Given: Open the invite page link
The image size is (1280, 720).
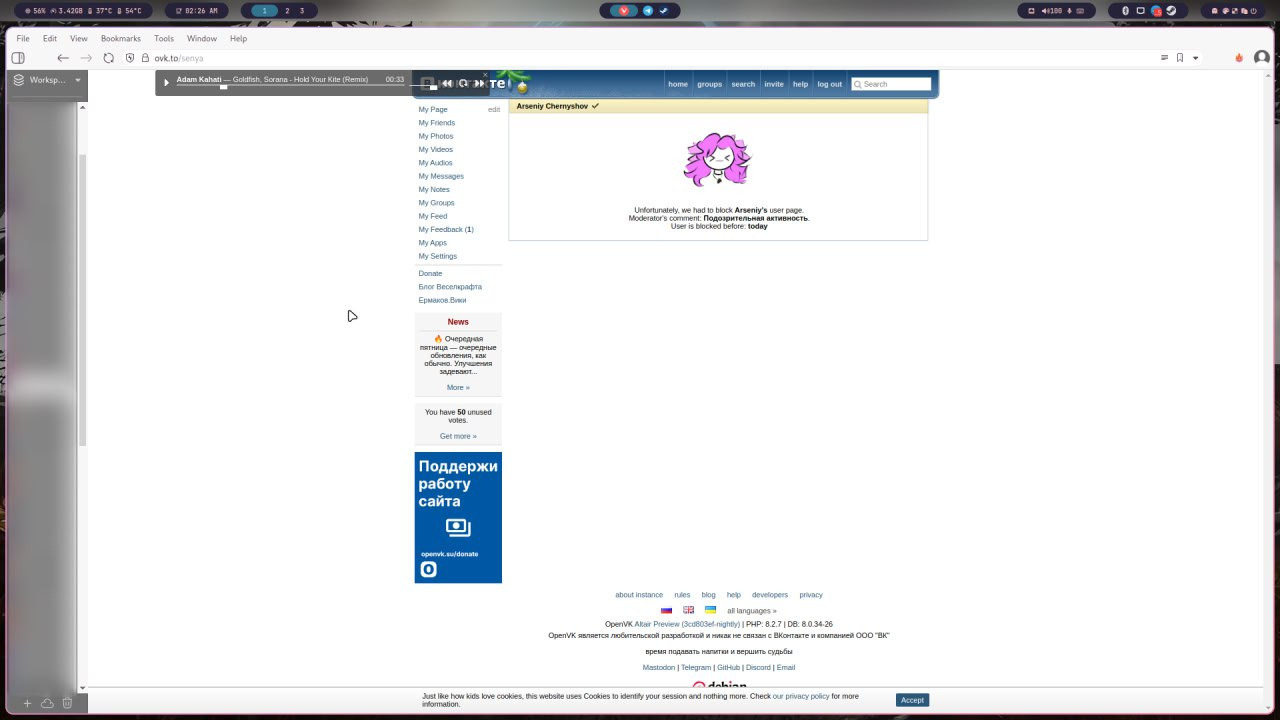Looking at the screenshot, I should point(774,84).
